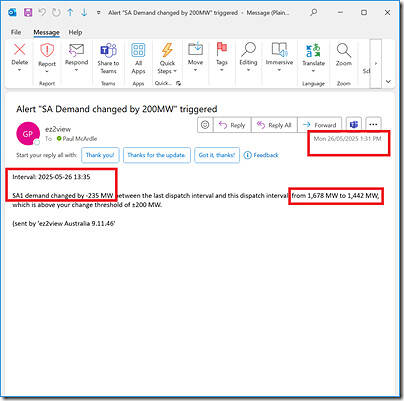Open the more actions ellipsis button

click(373, 125)
